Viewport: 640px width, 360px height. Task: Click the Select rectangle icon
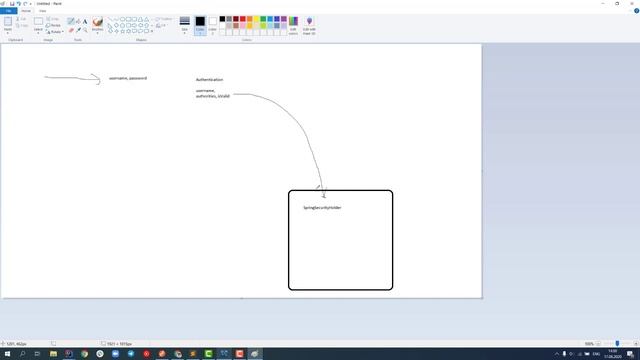38,21
